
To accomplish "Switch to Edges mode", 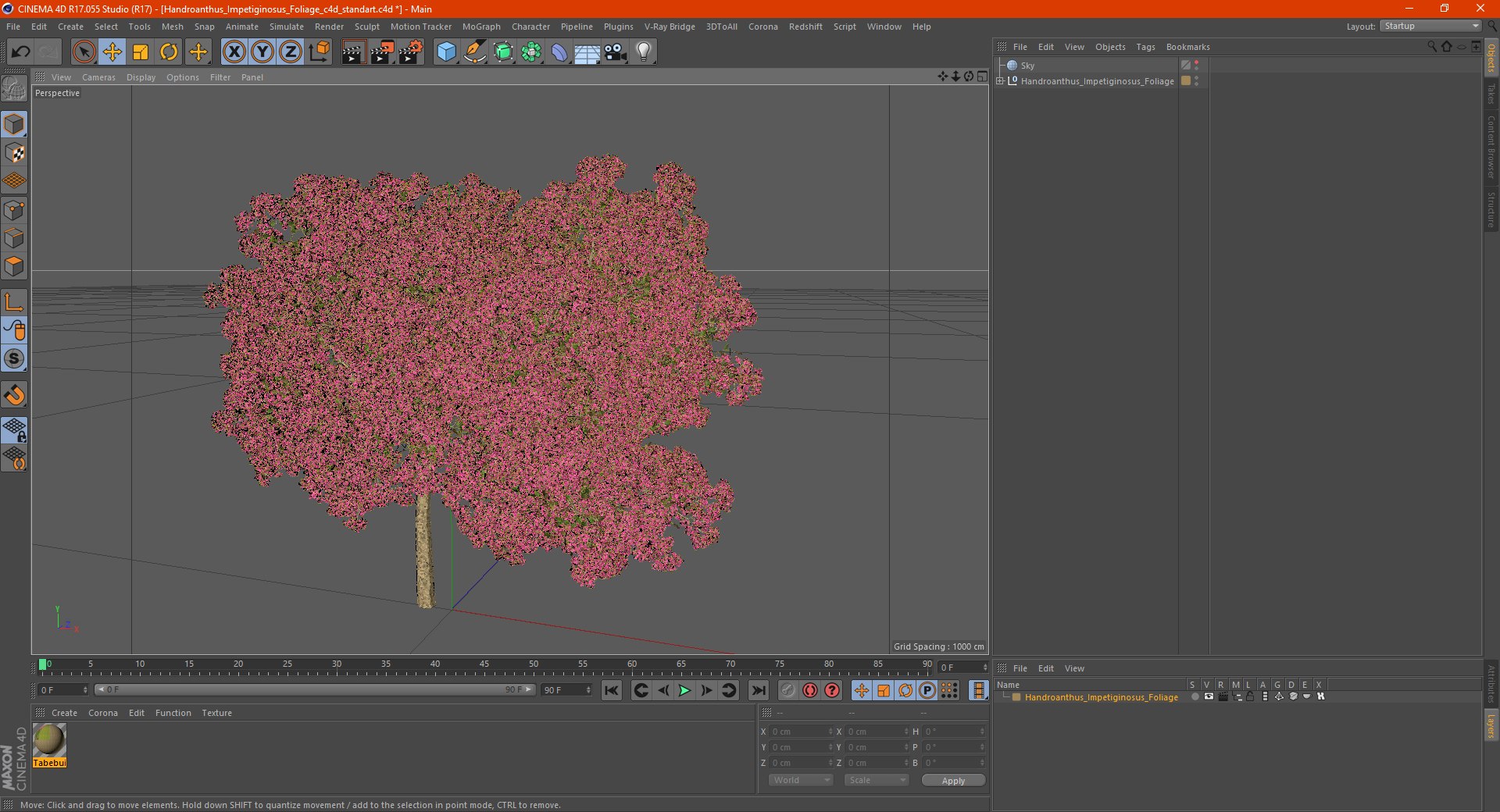I will (14, 238).
